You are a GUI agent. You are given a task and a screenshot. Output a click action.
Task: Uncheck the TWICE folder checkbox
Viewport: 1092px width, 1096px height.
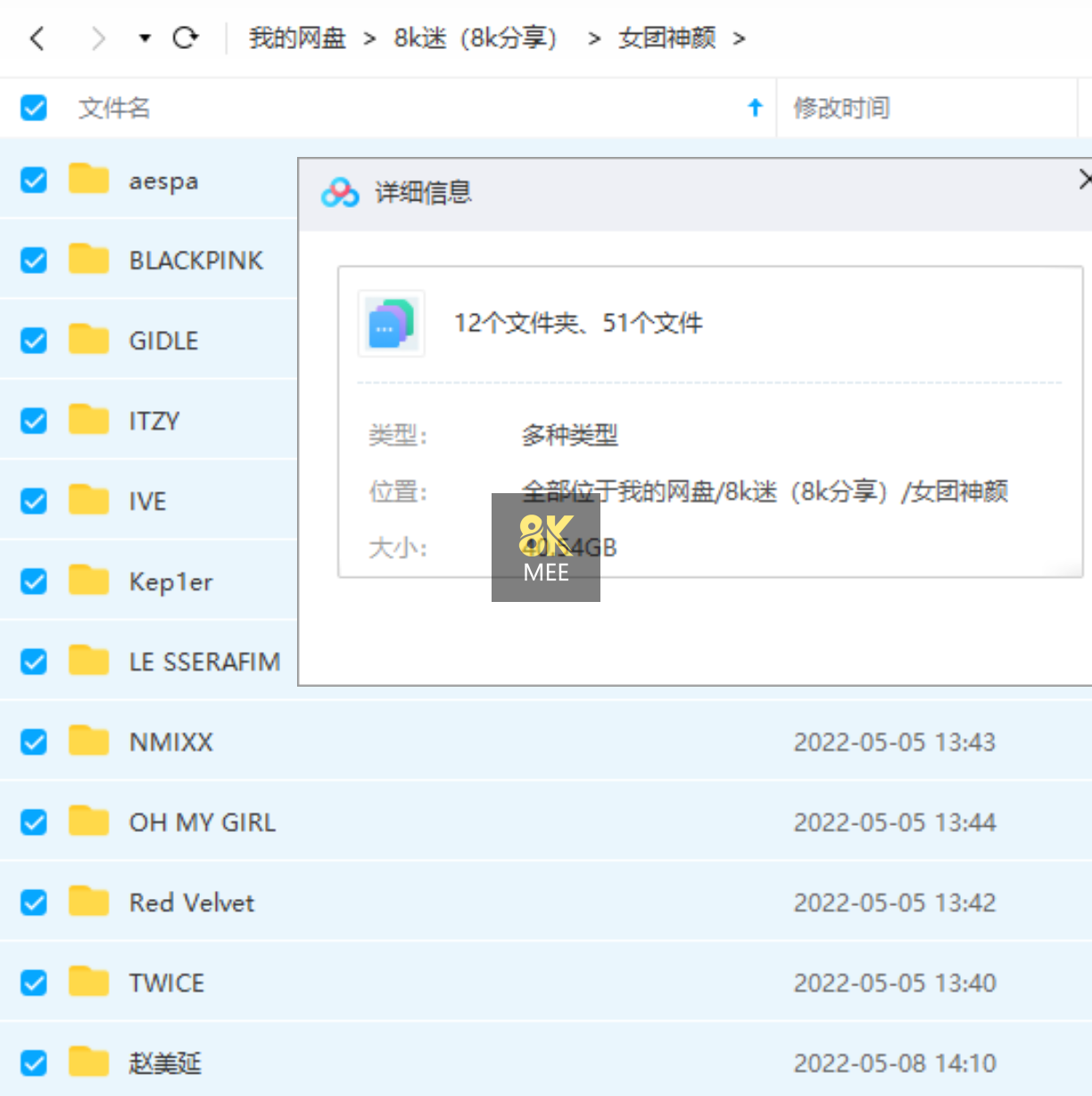(34, 983)
